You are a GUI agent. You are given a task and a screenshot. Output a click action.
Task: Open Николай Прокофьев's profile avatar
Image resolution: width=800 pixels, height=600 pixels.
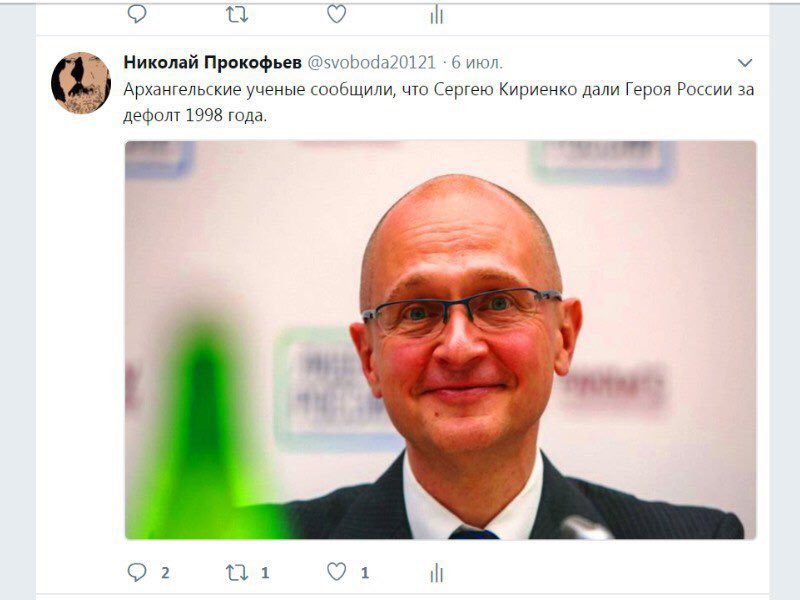coord(81,83)
